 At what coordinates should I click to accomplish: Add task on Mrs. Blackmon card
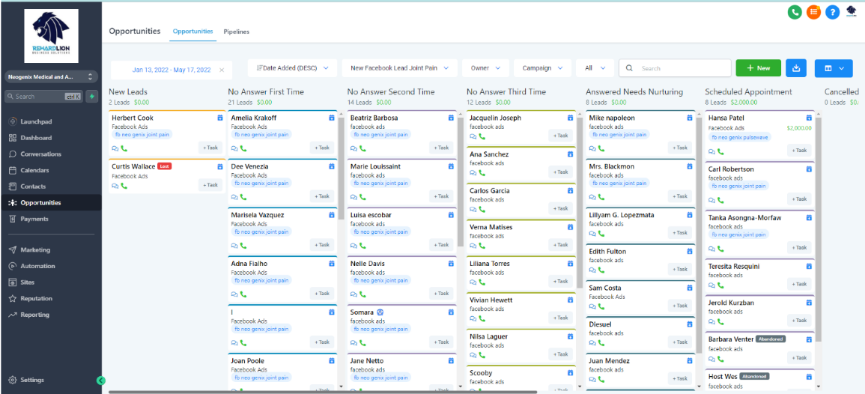[x=680, y=196]
